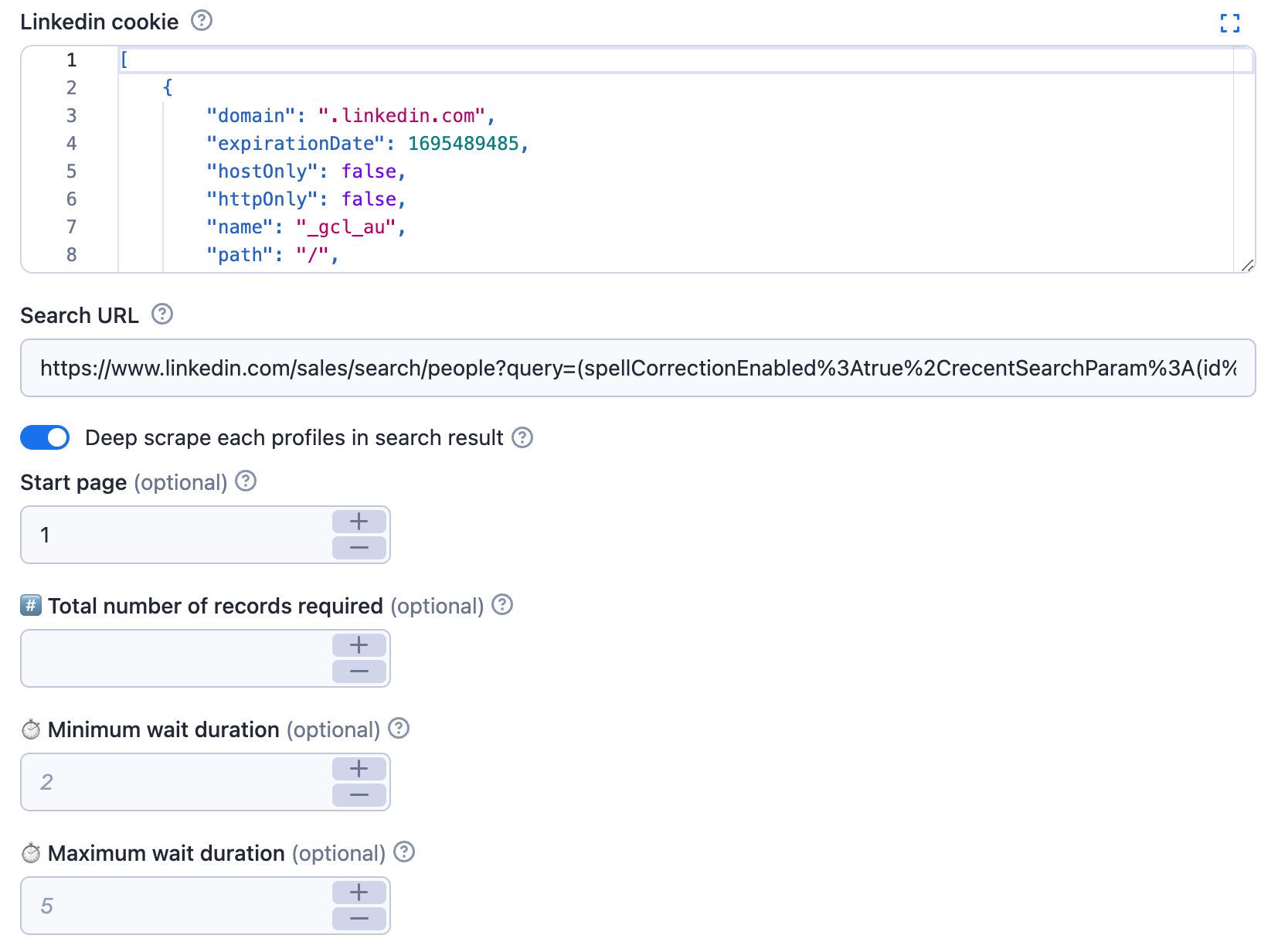Open the Deep scrape help tooltip
This screenshot has width=1278, height=952.
click(522, 437)
